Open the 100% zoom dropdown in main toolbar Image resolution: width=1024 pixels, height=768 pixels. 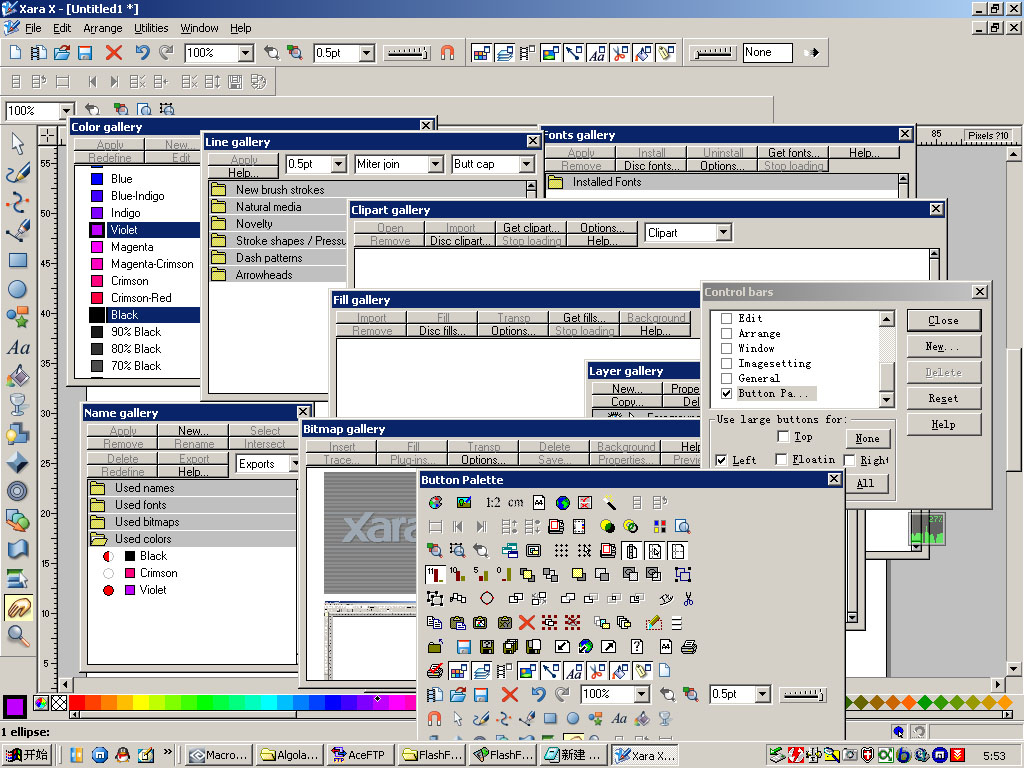[x=246, y=53]
